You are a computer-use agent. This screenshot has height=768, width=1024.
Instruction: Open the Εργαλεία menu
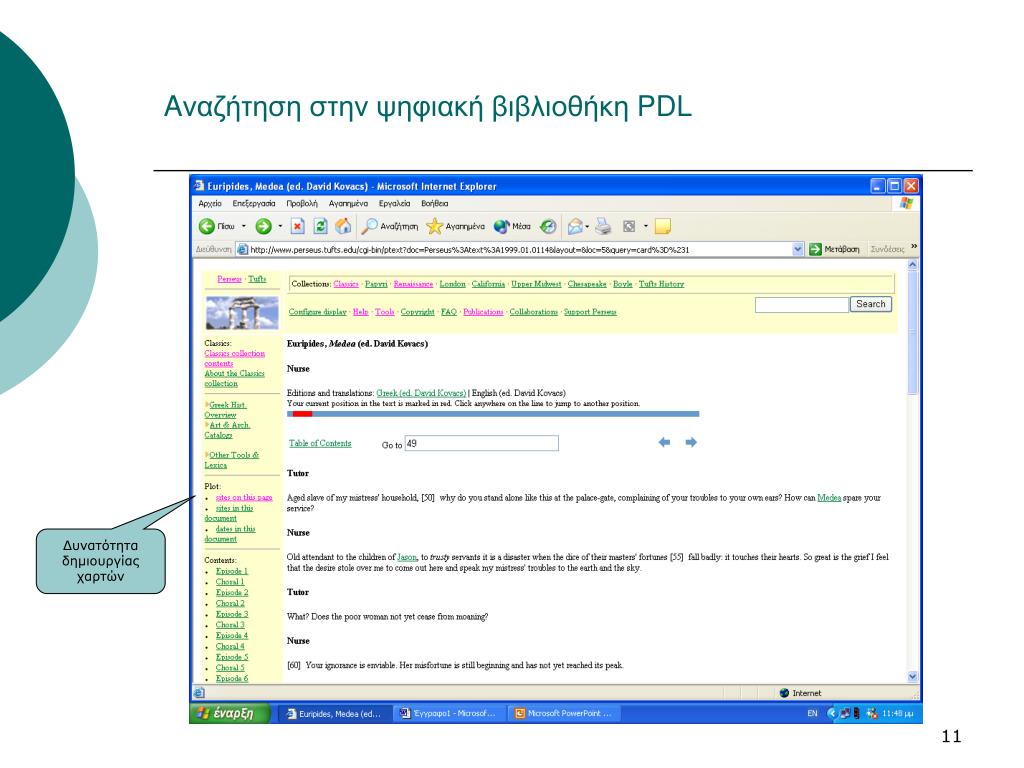click(394, 204)
